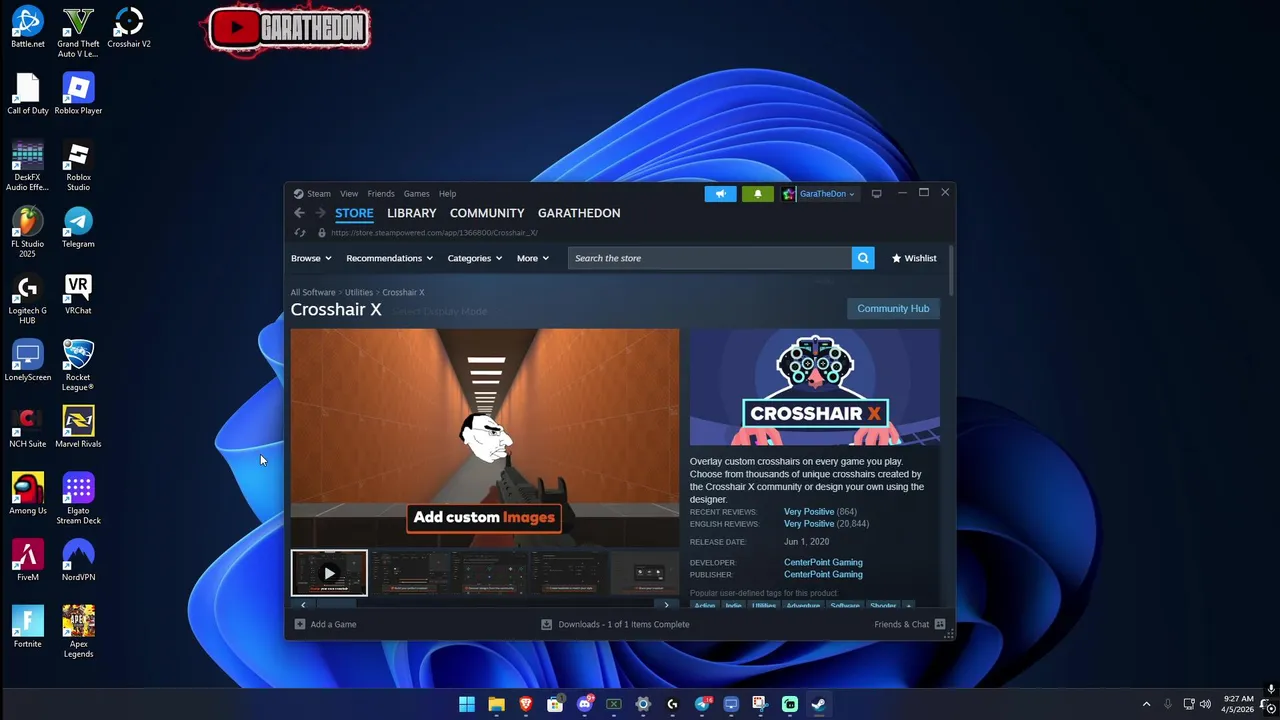Click the CenterPoint Gaming publisher link
1280x720 pixels.
823,574
